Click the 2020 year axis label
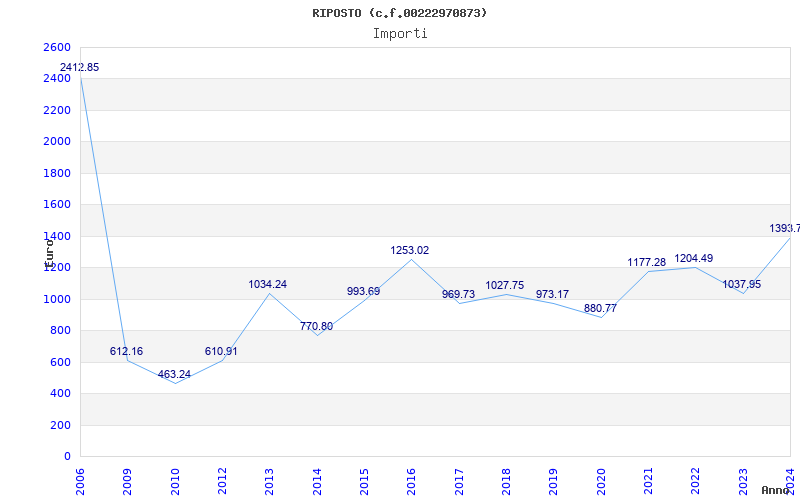This screenshot has width=800, height=500. [x=601, y=482]
